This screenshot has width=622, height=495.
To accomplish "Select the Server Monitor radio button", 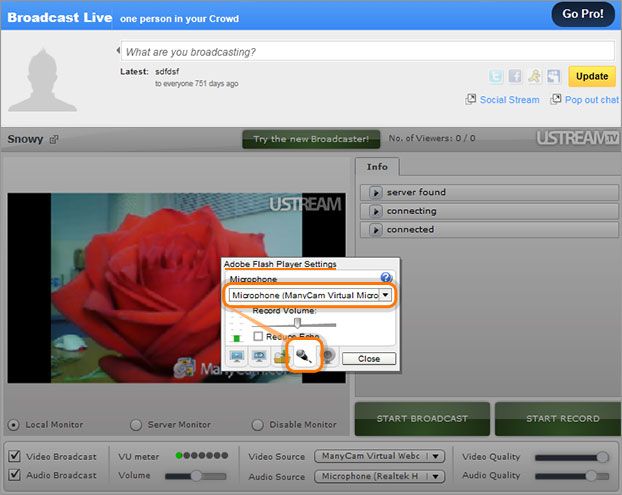I will pos(136,424).
